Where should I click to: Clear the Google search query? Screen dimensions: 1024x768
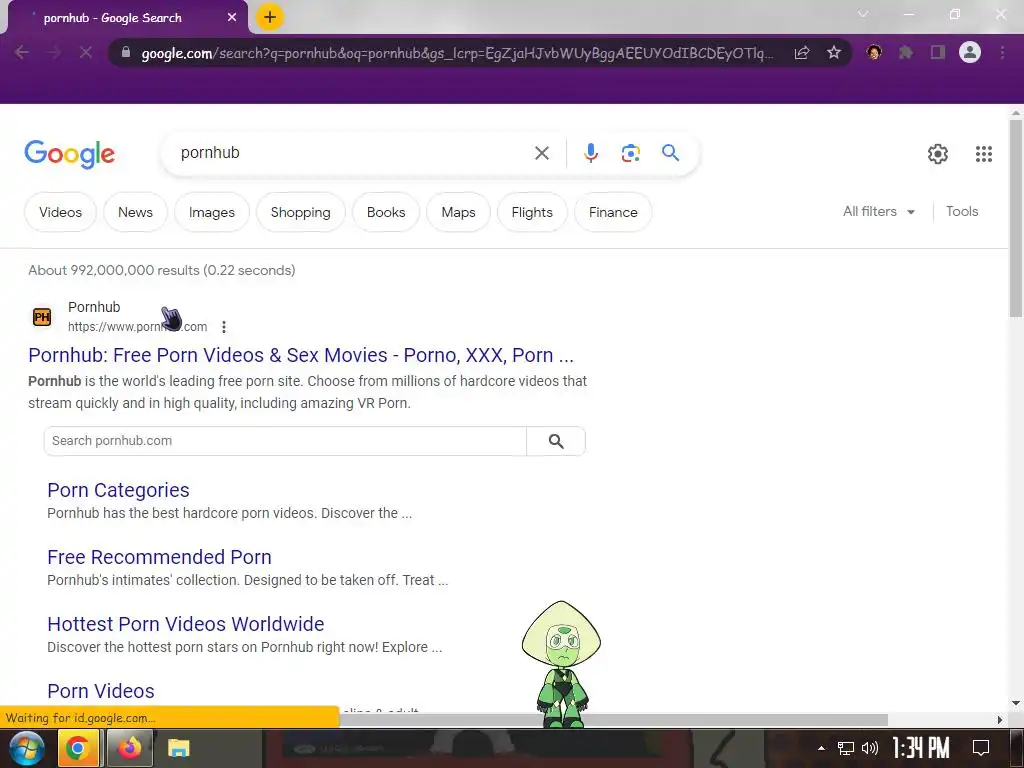[541, 153]
